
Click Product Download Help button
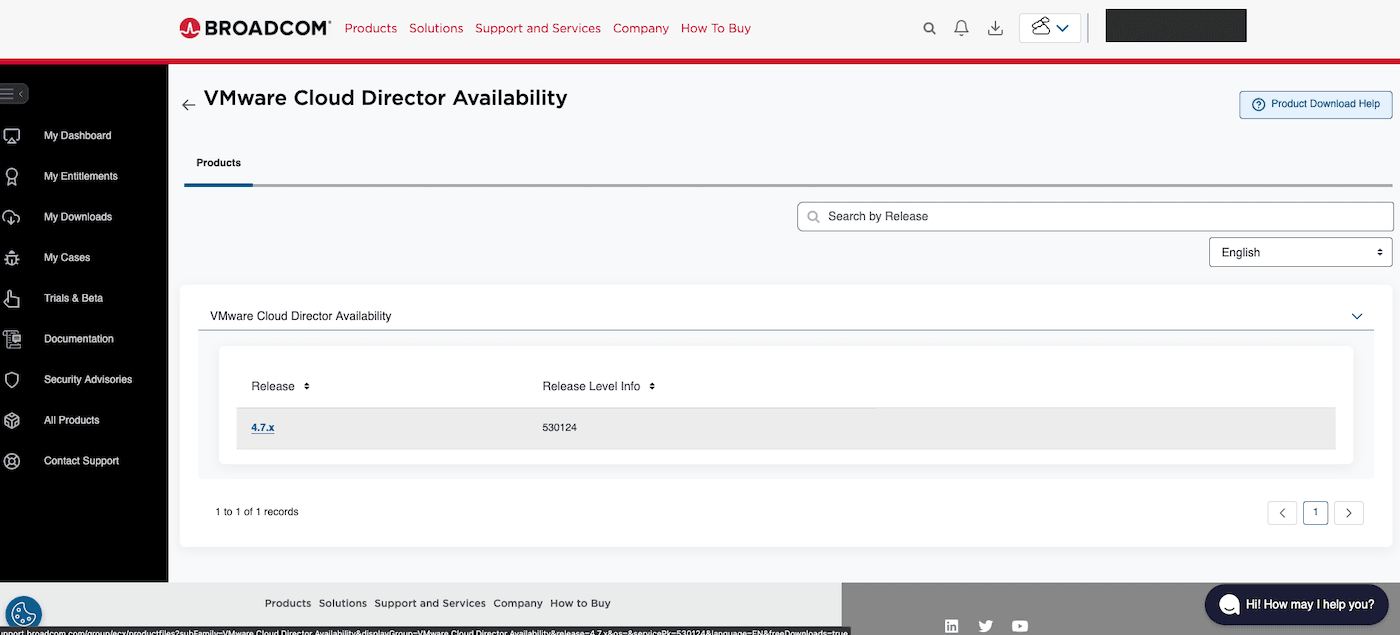point(1316,104)
